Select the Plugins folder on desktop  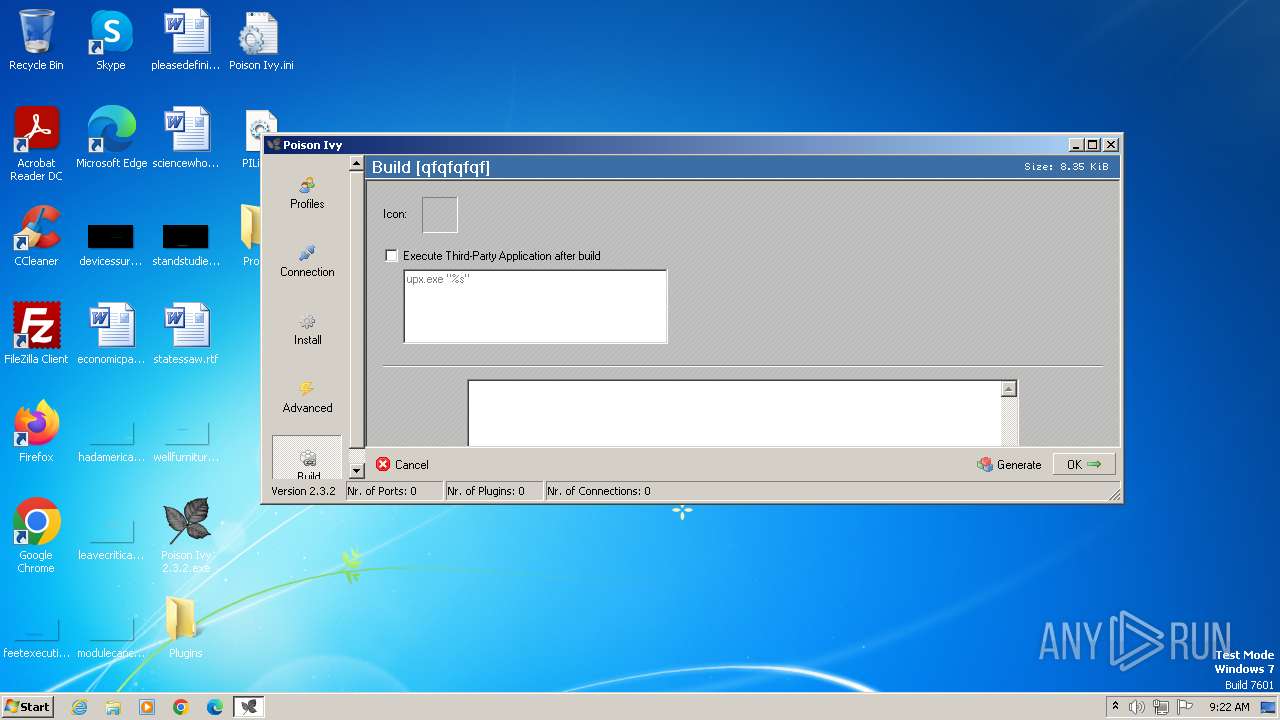(186, 628)
